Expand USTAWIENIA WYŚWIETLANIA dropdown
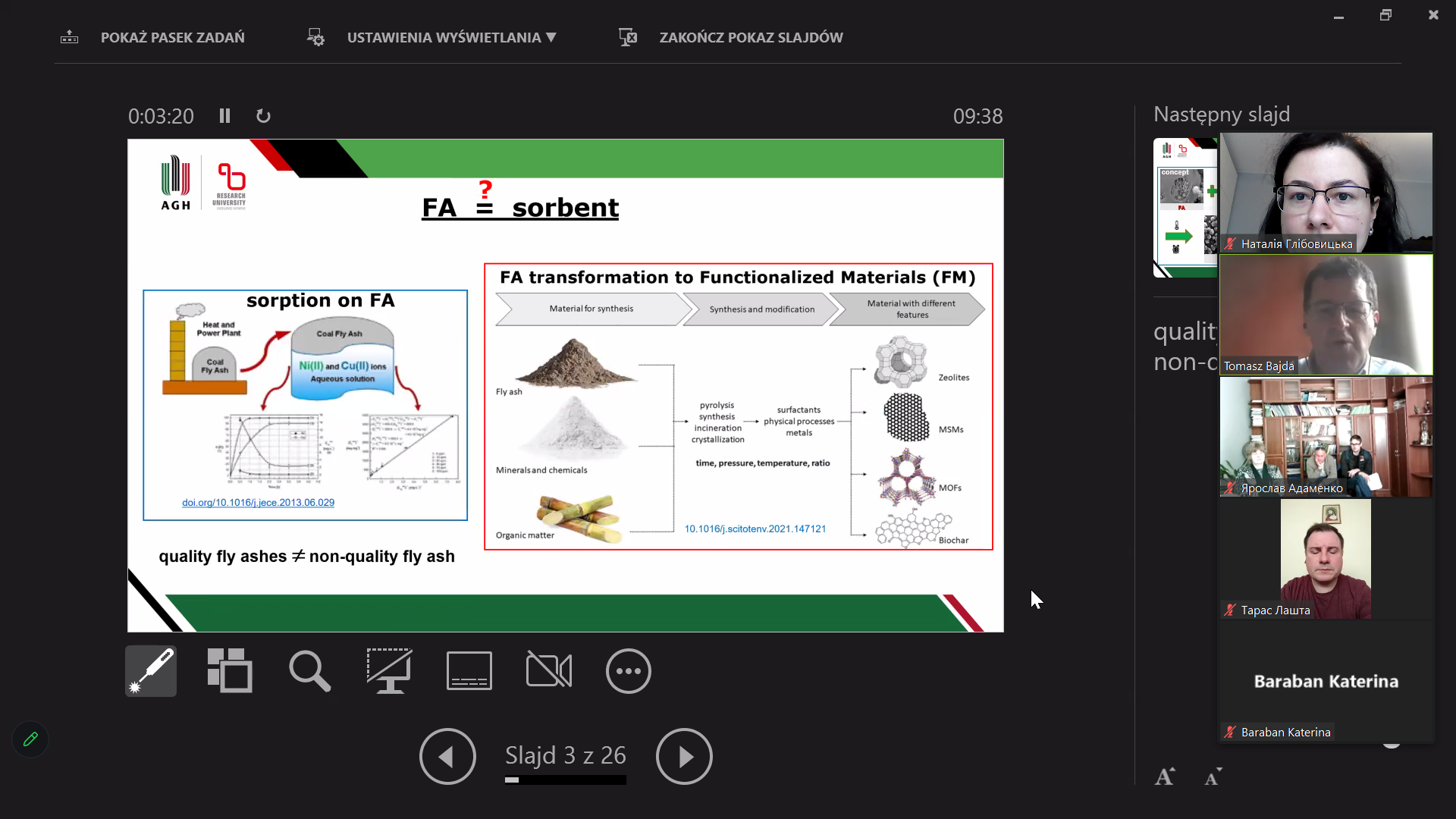The image size is (1456, 819). tap(451, 37)
